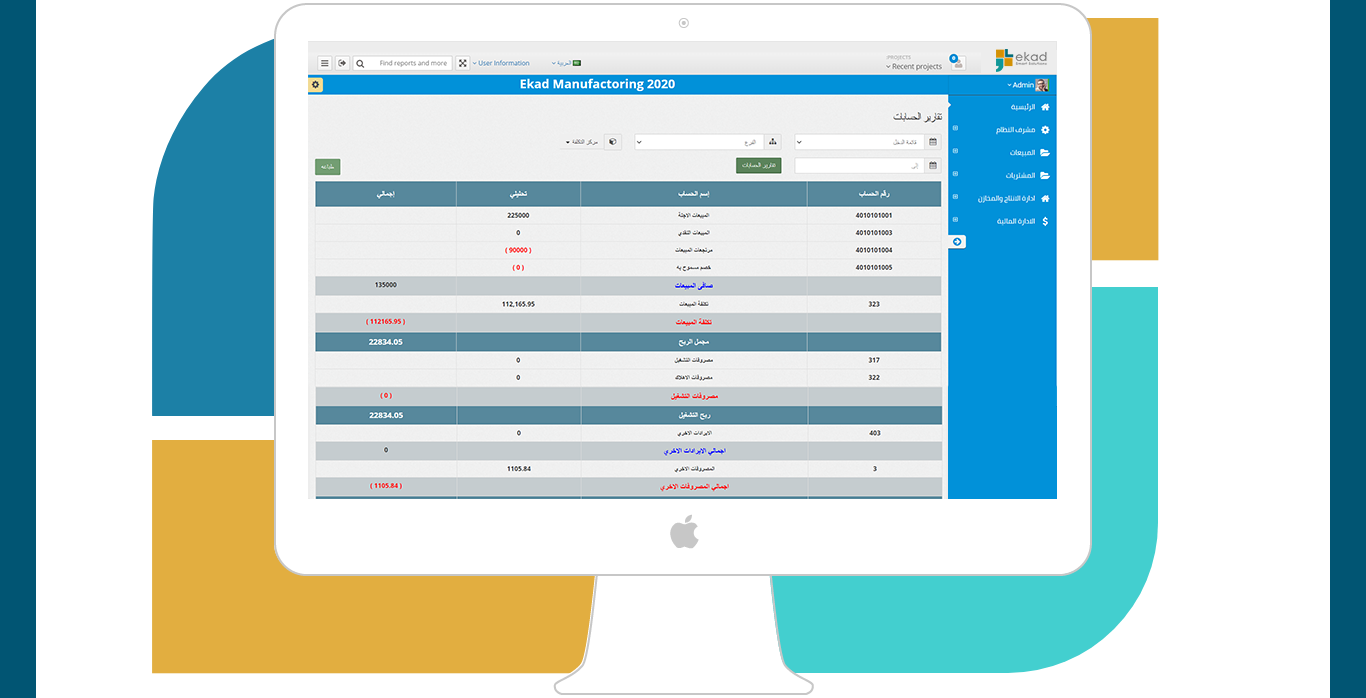Click the yellow settings gear tab
This screenshot has height=698, width=1366.
[316, 85]
